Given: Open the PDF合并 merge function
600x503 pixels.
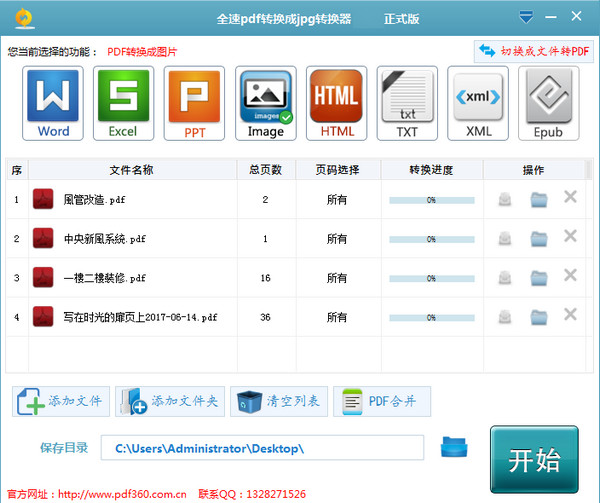Looking at the screenshot, I should coord(382,401).
